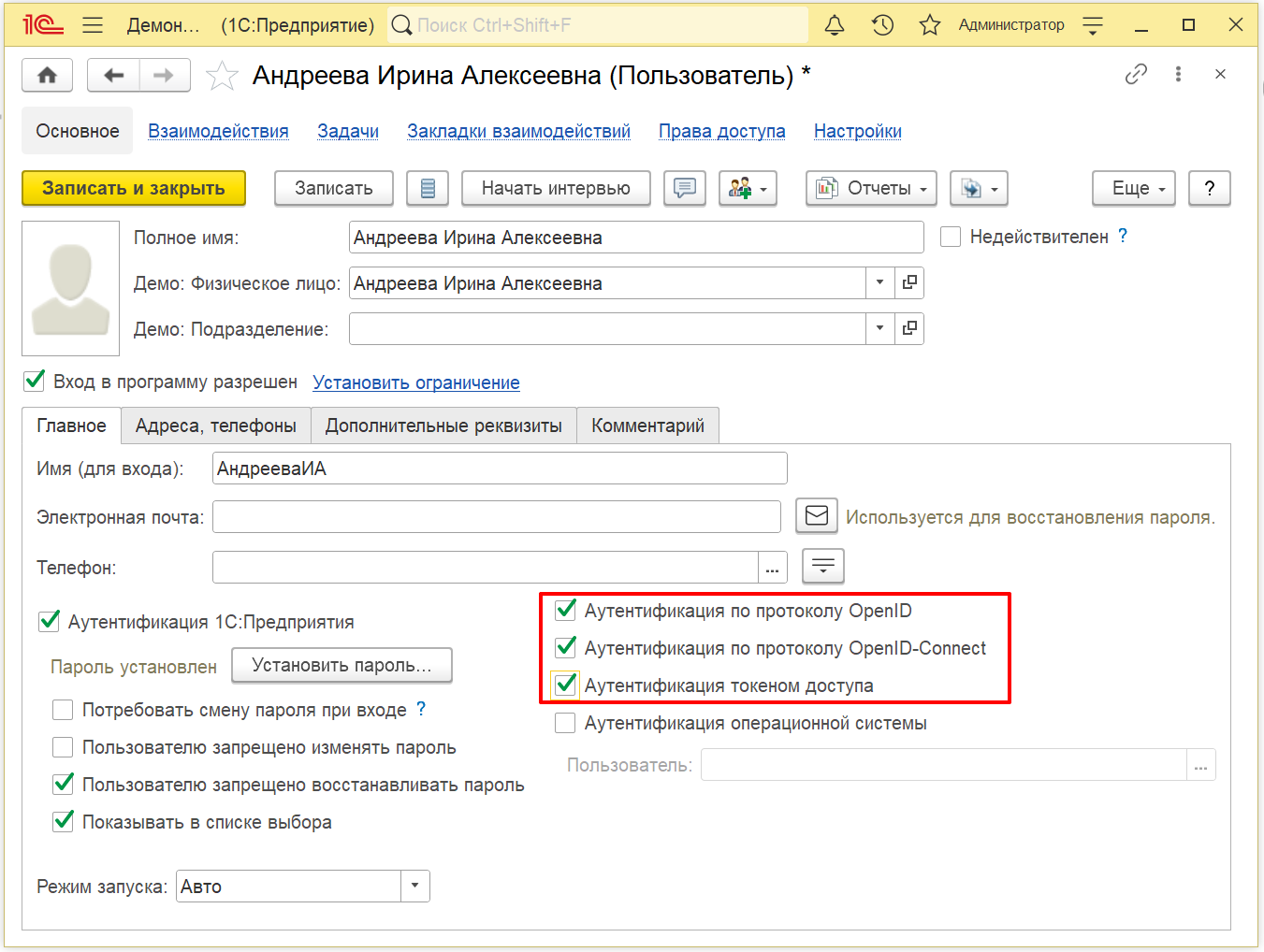Viewport: 1264px width, 952px height.
Task: Click Записать и закрыть button
Action: (134, 188)
